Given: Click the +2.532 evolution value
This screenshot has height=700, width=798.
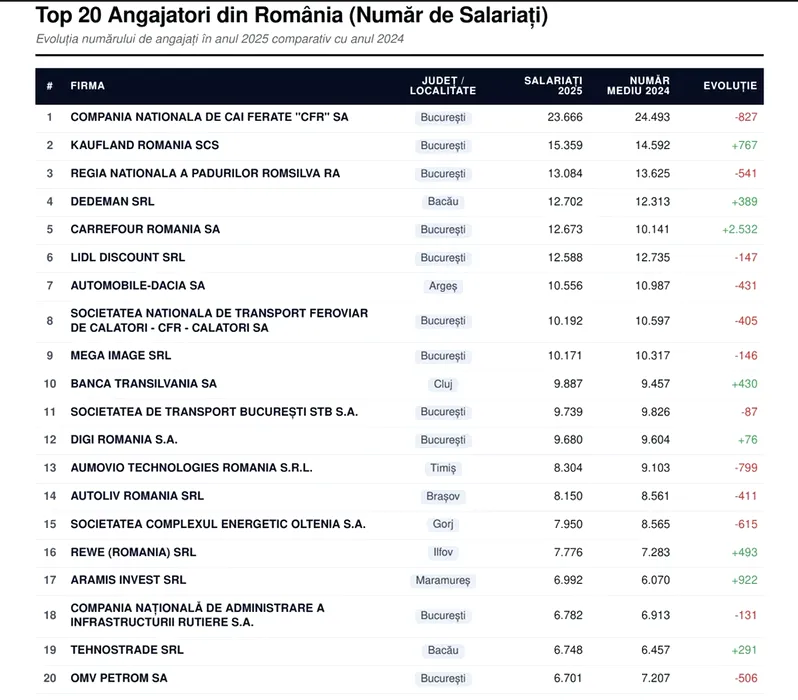Looking at the screenshot, I should point(739,230).
